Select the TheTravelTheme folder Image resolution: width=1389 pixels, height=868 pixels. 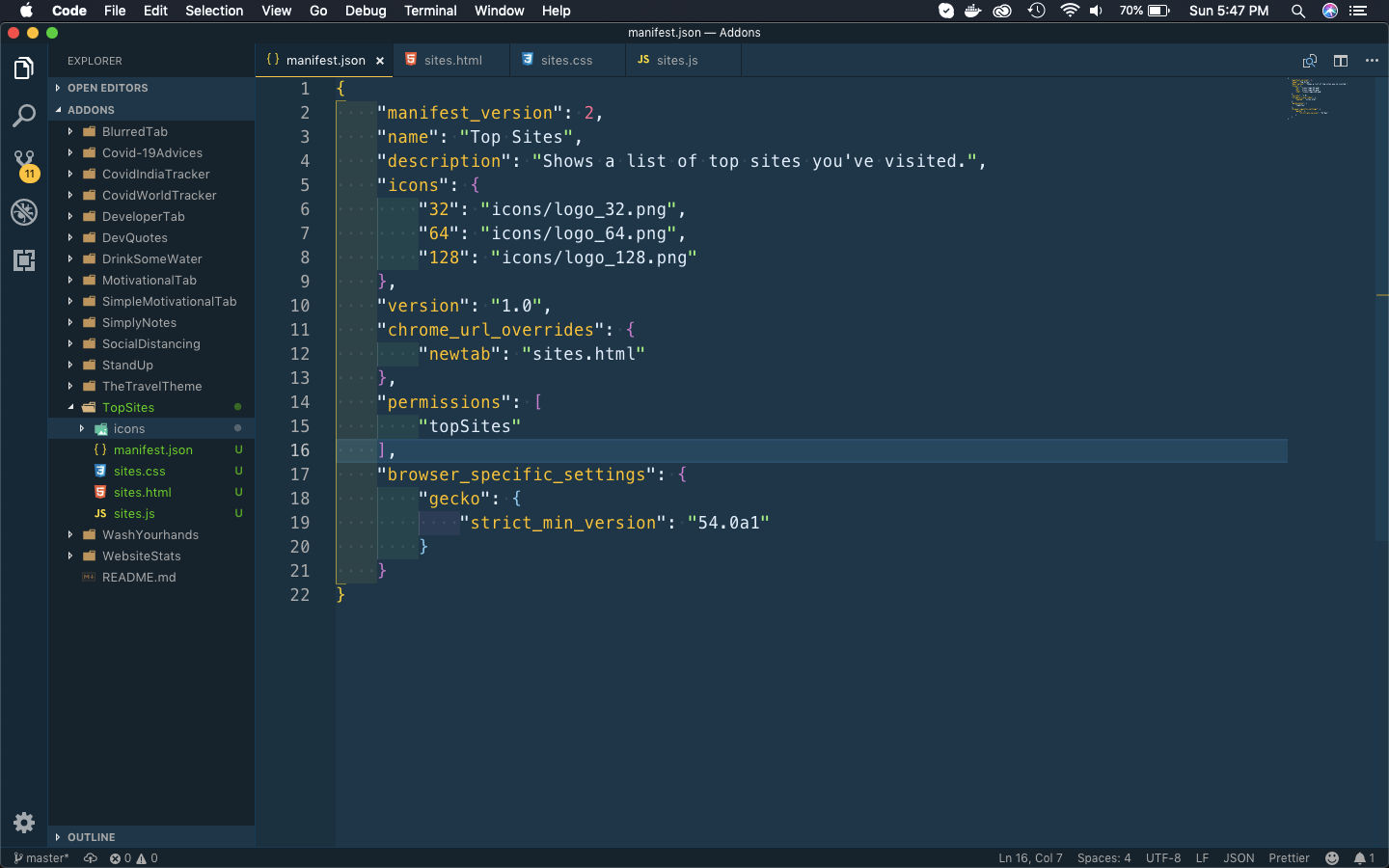tap(151, 387)
